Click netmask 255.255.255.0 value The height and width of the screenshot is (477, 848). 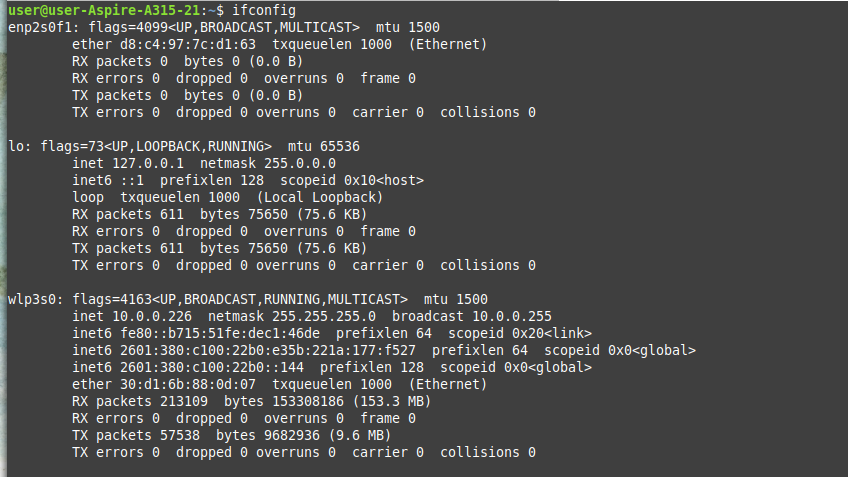323,316
